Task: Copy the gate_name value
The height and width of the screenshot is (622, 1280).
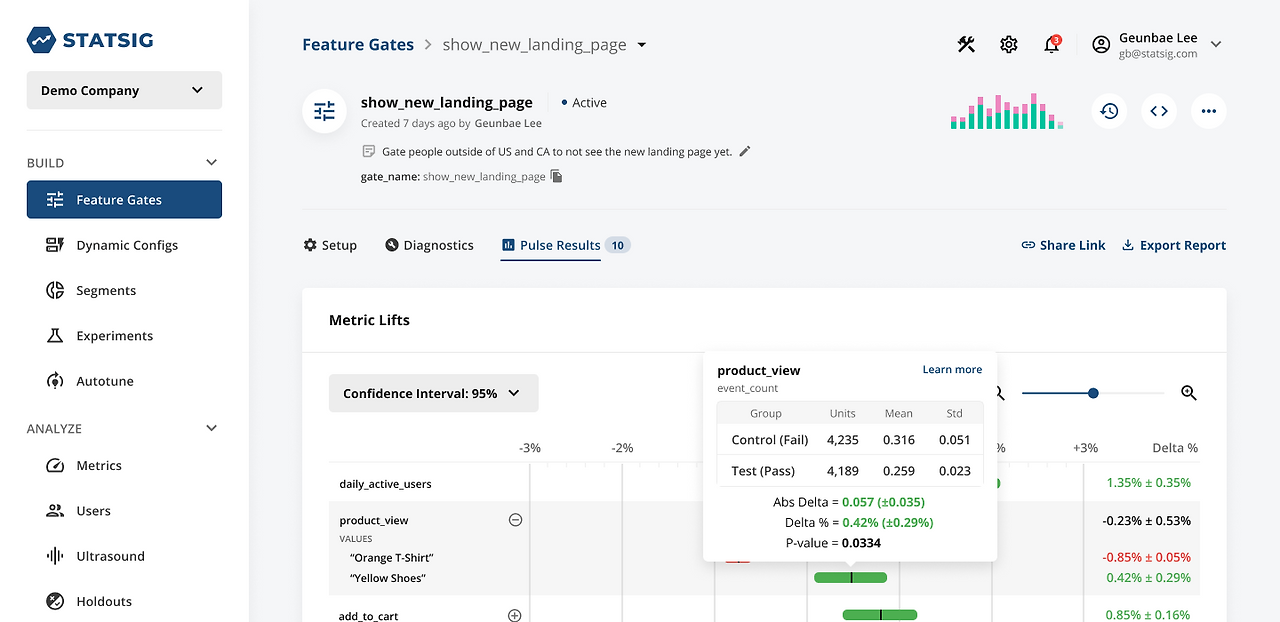Action: [x=557, y=176]
